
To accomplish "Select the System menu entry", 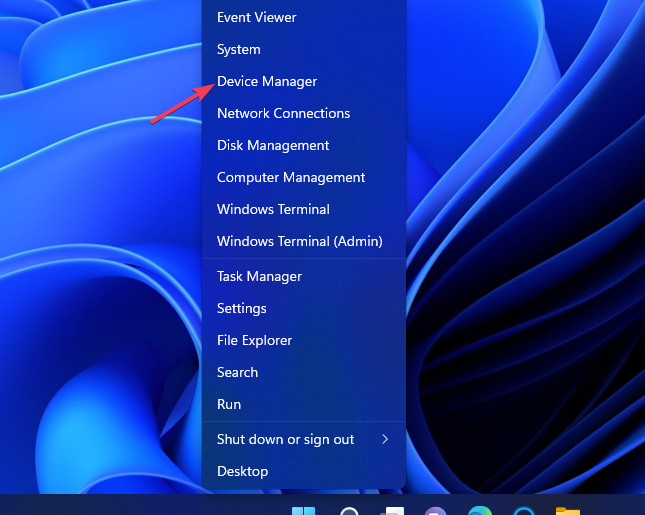I will (304, 49).
